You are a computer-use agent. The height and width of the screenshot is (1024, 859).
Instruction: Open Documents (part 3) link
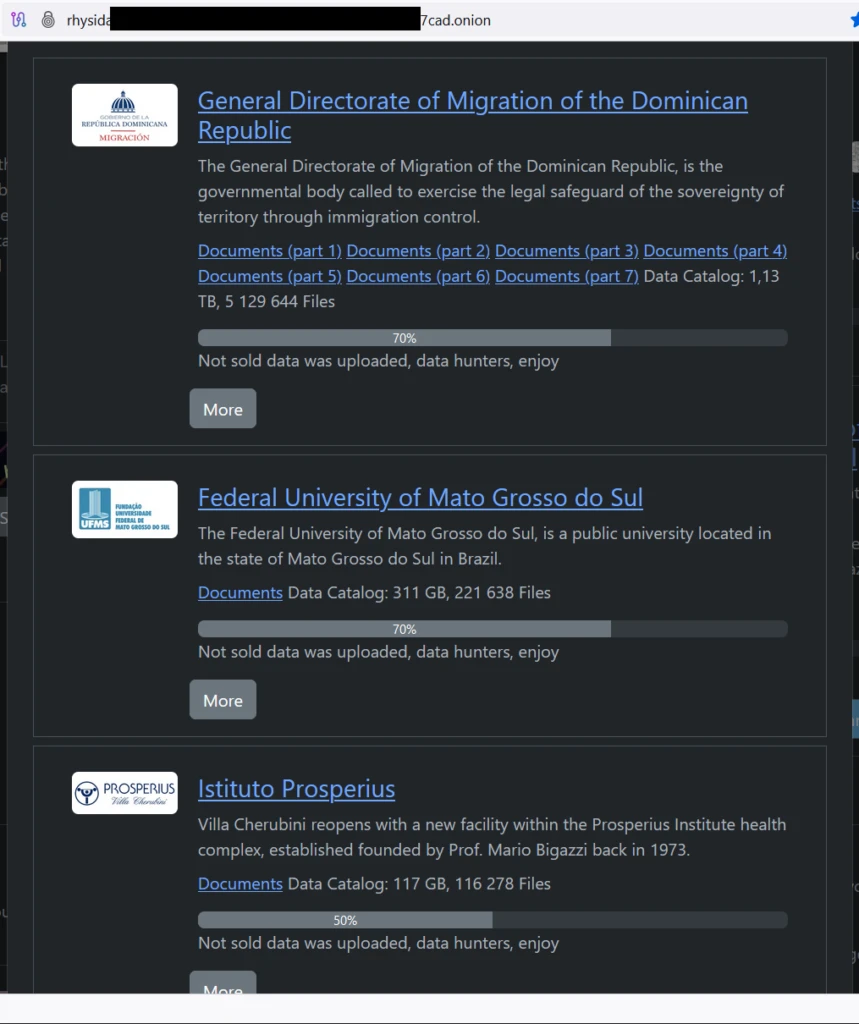[x=566, y=251]
